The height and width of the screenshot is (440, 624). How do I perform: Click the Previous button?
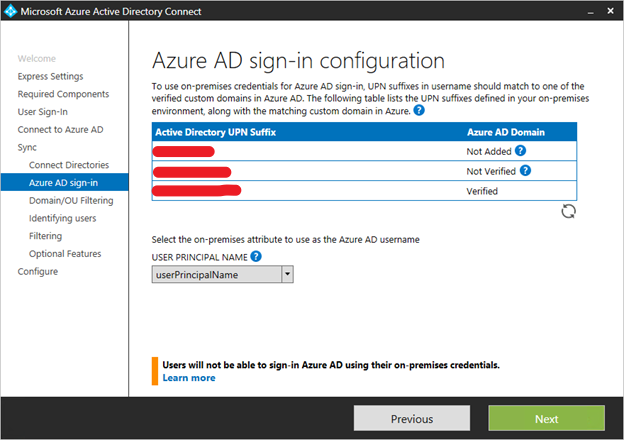point(412,419)
